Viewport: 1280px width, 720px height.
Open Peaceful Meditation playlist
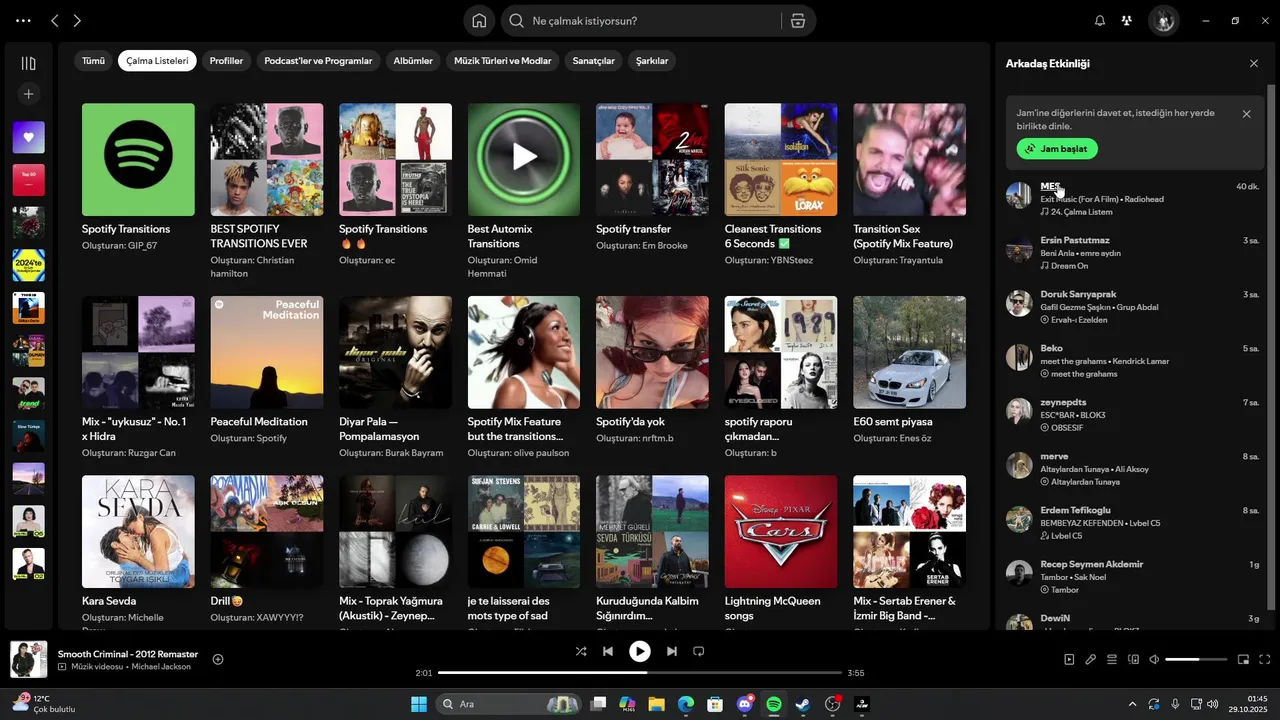pos(267,352)
